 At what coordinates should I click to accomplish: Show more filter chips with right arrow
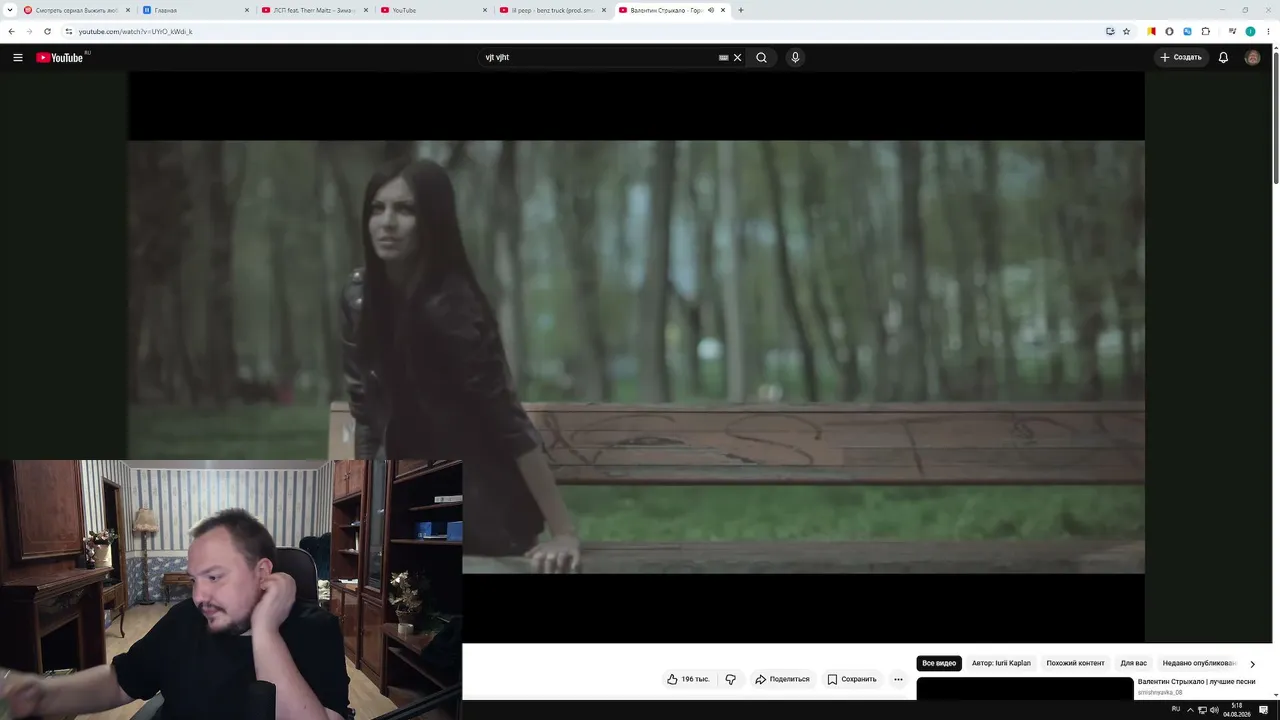[x=1252, y=664]
